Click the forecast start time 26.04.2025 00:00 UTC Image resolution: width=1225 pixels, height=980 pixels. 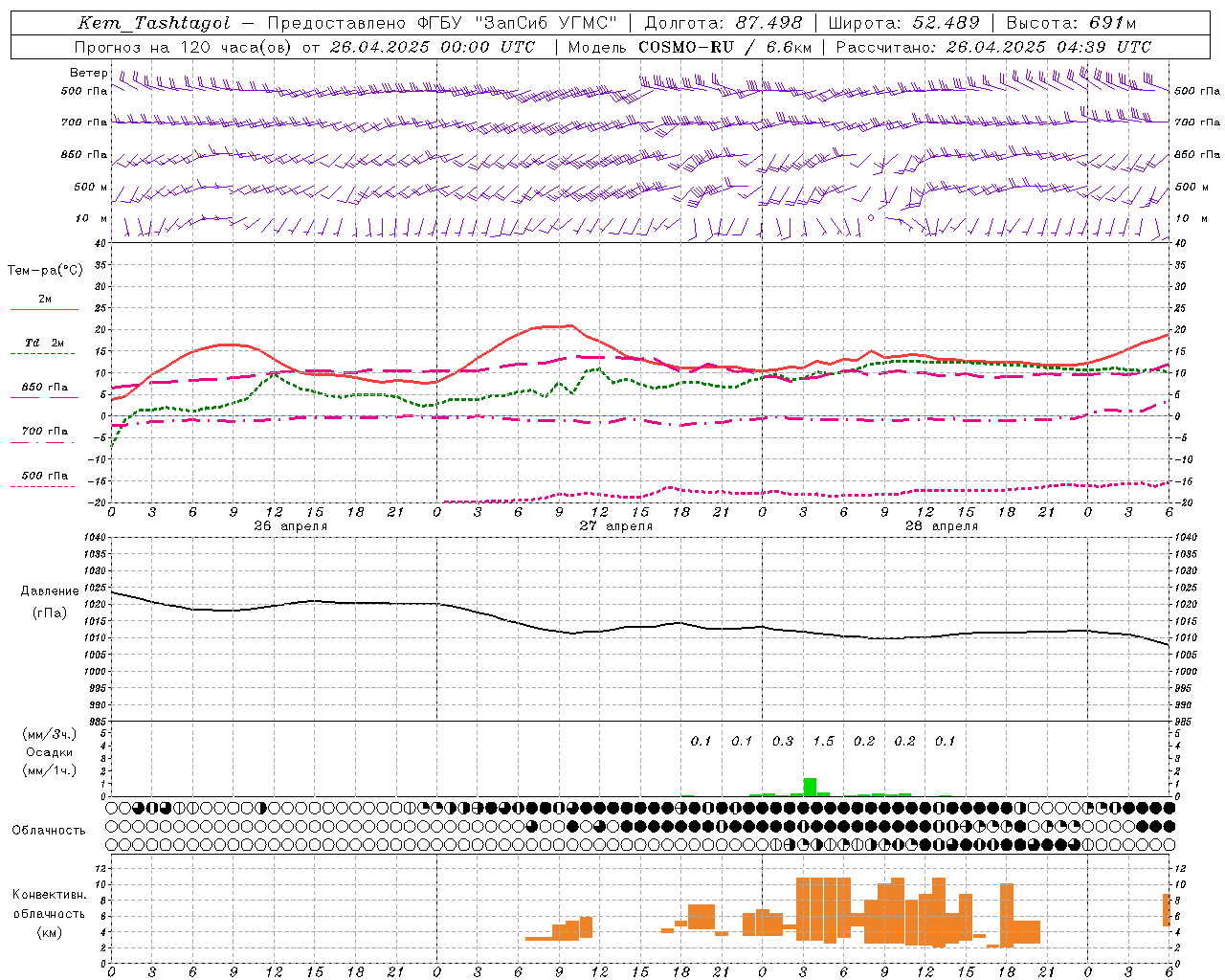coord(432,47)
